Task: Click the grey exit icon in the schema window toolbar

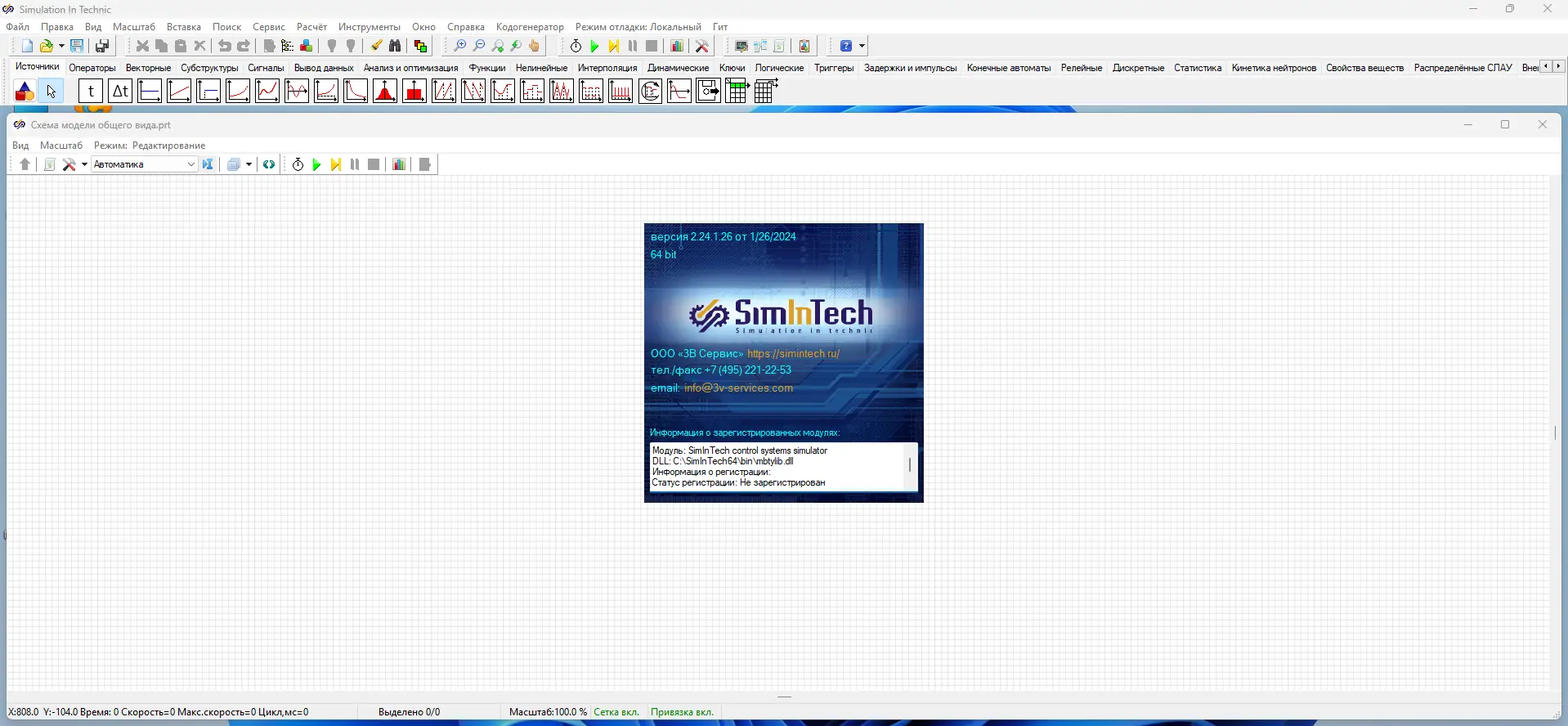Action: [x=425, y=164]
